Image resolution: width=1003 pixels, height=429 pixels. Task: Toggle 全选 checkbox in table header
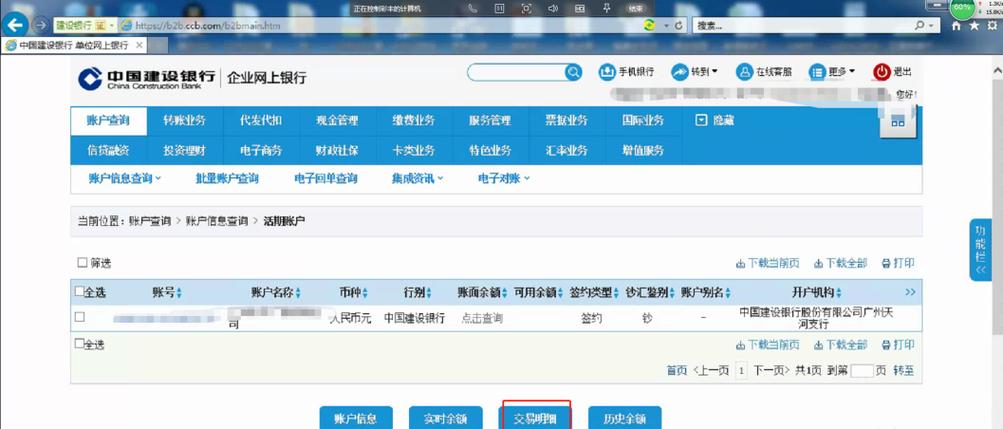(79, 292)
